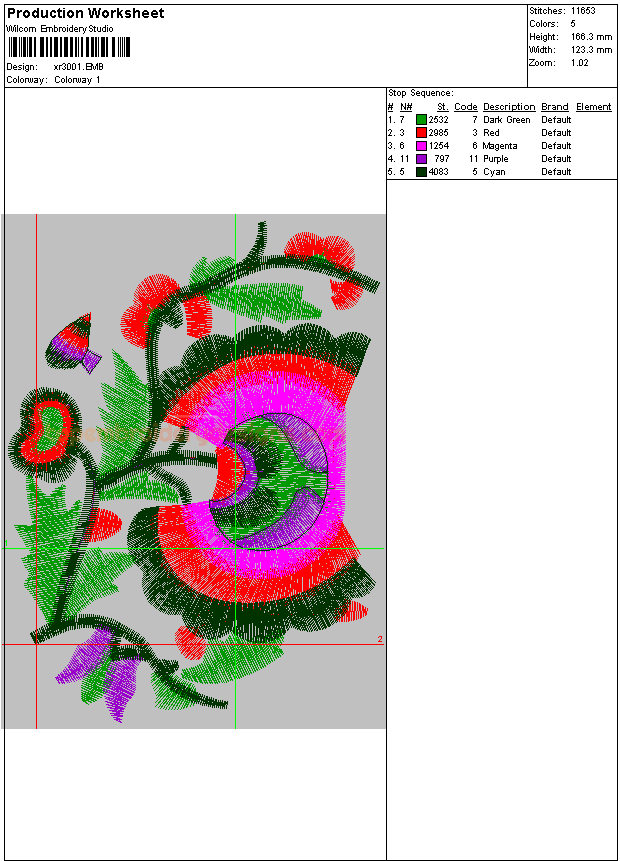
Task: Click 'Default' brand in Purple row
Action: pos(556,159)
